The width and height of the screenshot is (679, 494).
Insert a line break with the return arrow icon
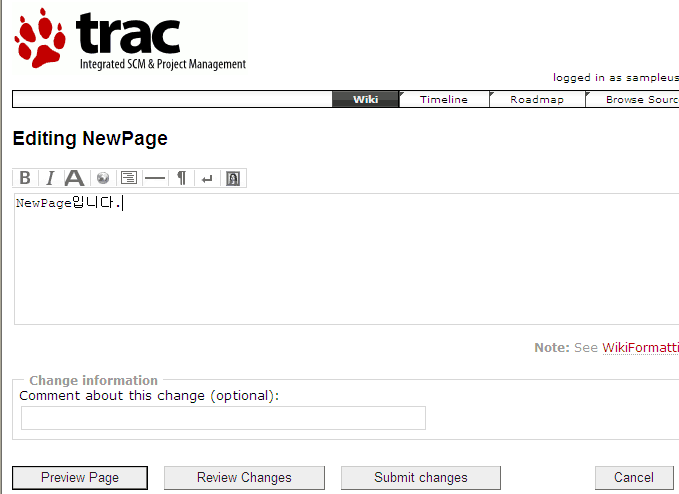(207, 178)
